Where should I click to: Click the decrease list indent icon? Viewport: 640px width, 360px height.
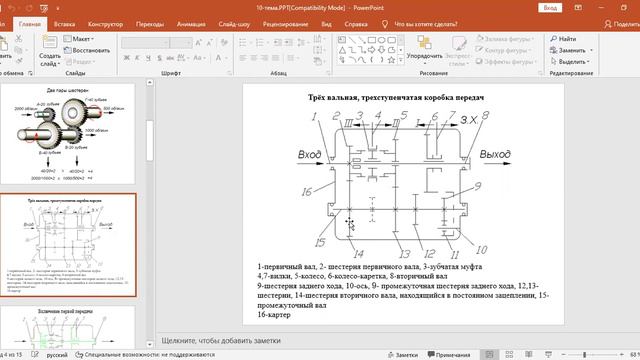[x=278, y=43]
